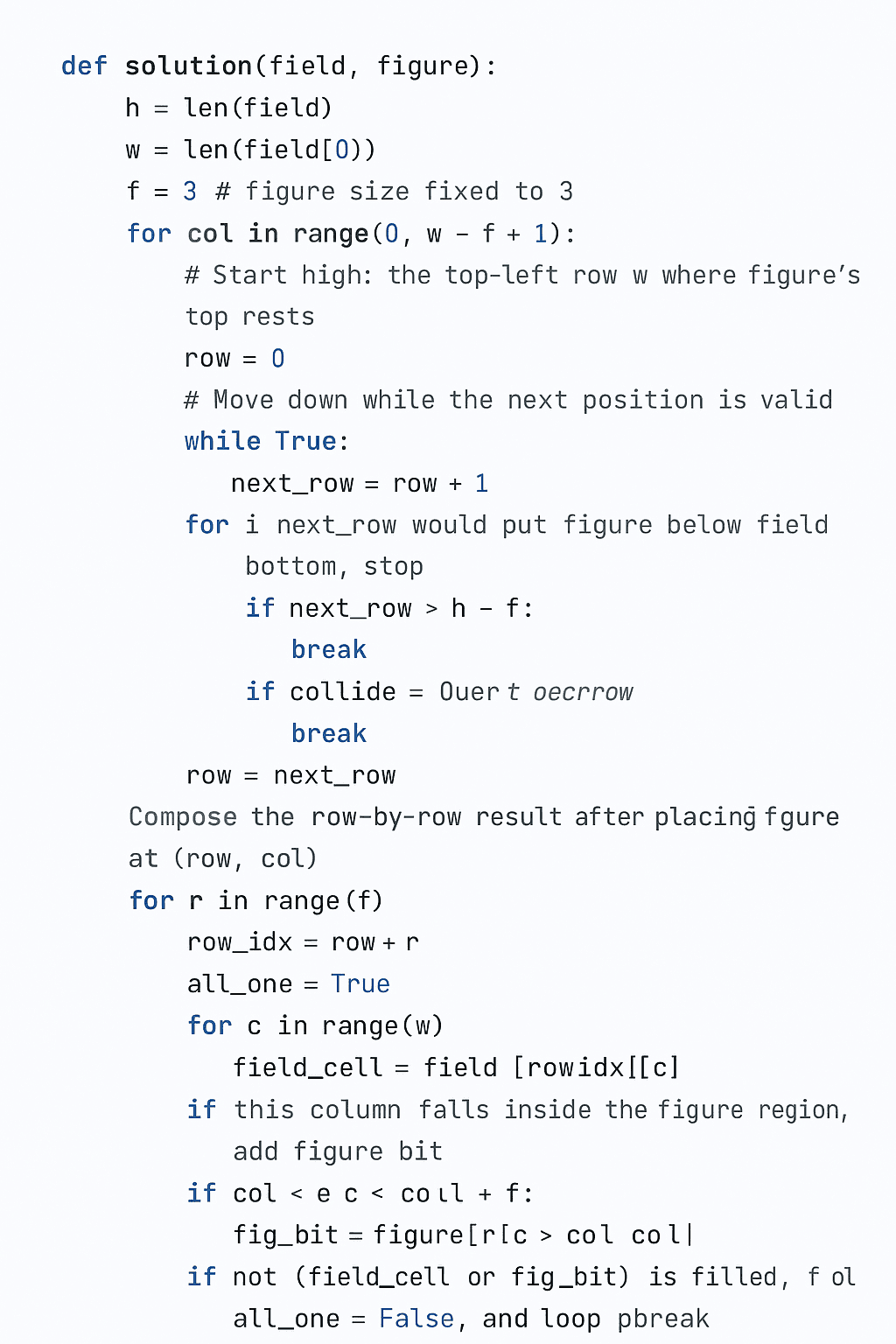Place cursor on the h = len(field) line

pos(228,108)
